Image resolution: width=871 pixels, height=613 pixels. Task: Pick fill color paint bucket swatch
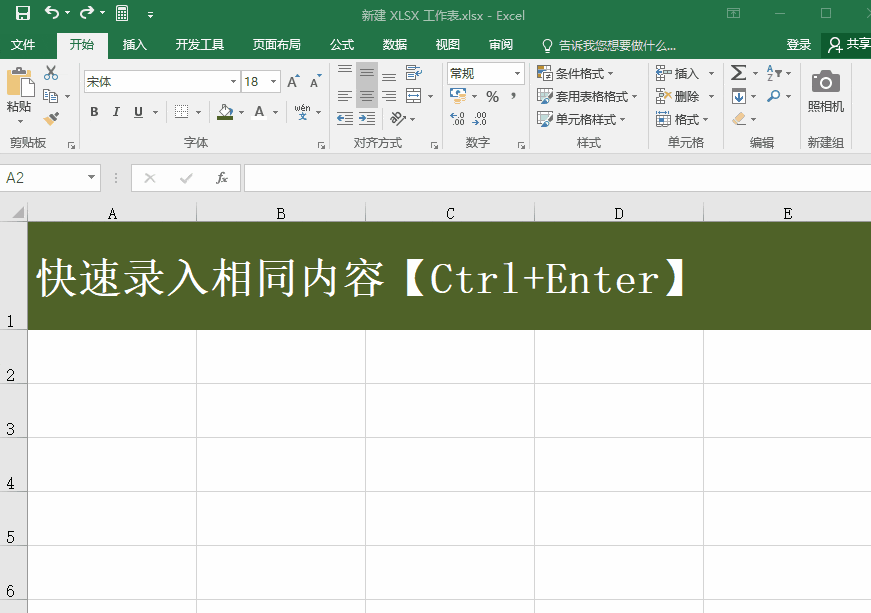click(225, 112)
